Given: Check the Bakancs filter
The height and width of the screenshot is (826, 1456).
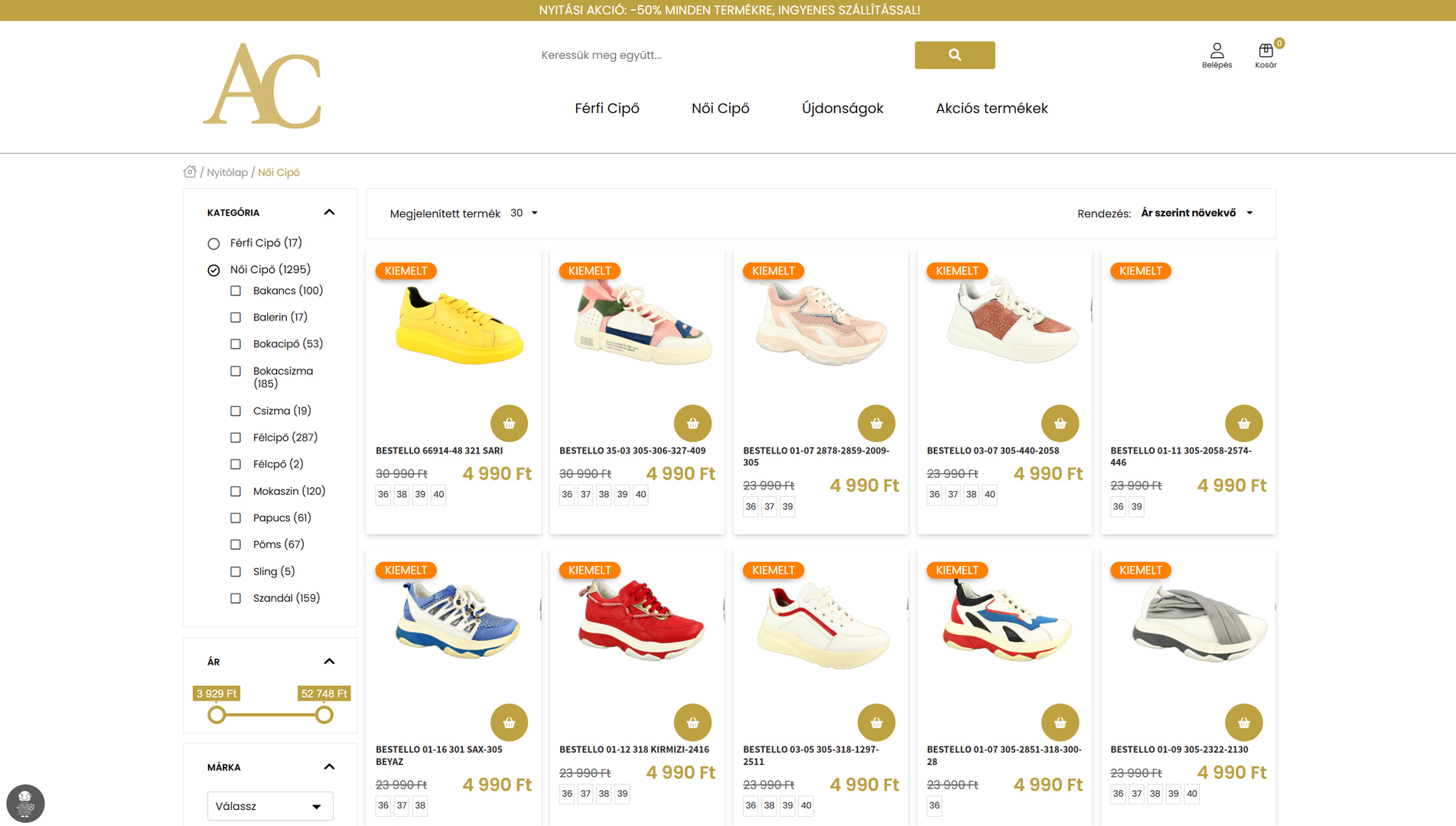Looking at the screenshot, I should click(x=236, y=291).
